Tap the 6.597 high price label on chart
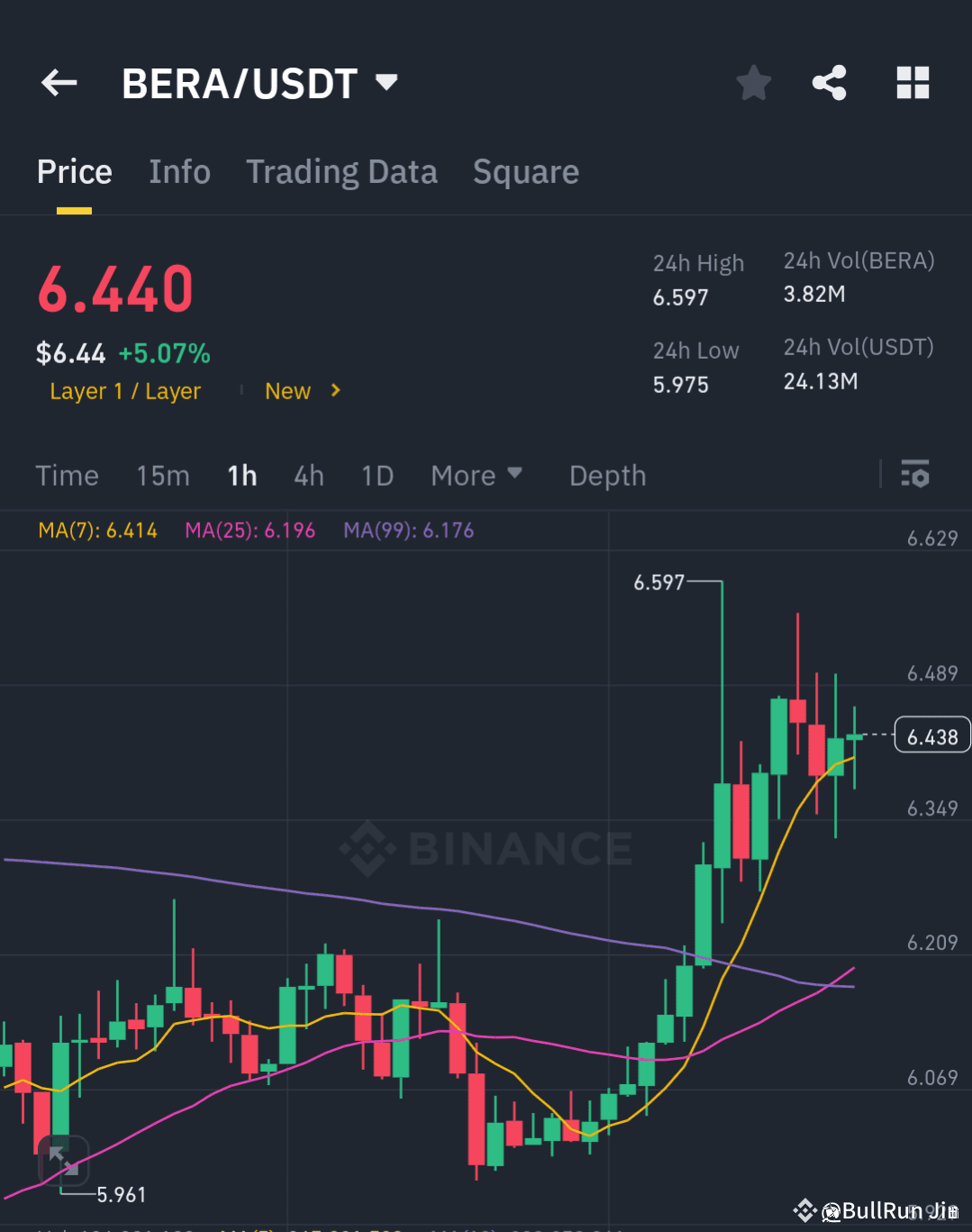 coord(659,583)
